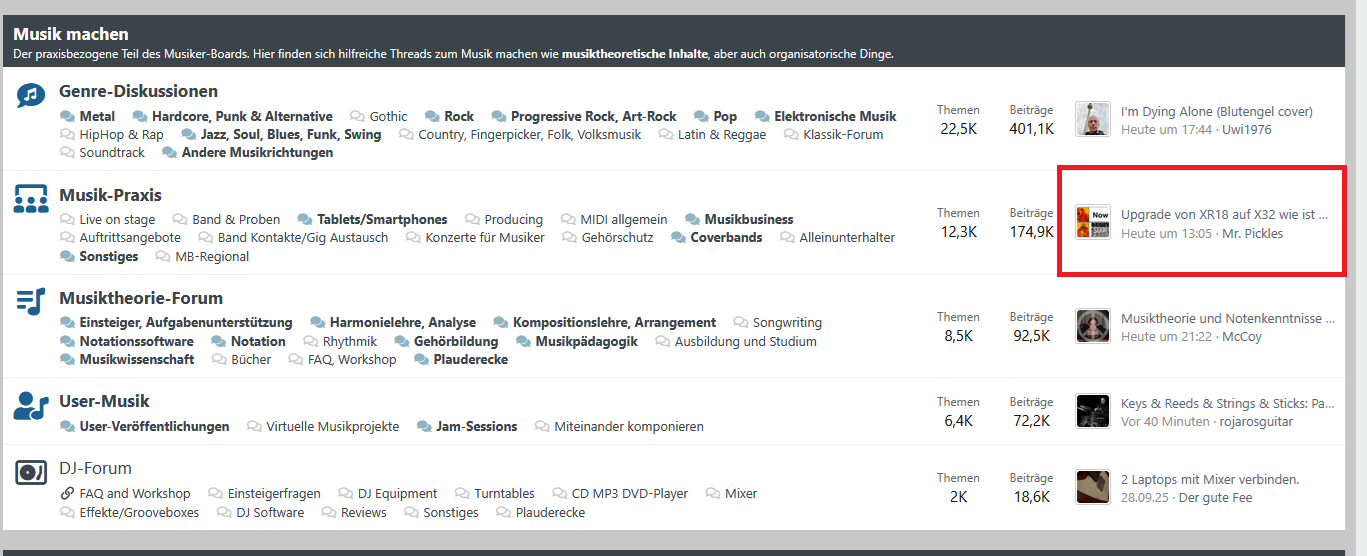The width and height of the screenshot is (1367, 556).
Task: Click the Genre-Diskussionen music note bubble icon
Action: (x=31, y=96)
